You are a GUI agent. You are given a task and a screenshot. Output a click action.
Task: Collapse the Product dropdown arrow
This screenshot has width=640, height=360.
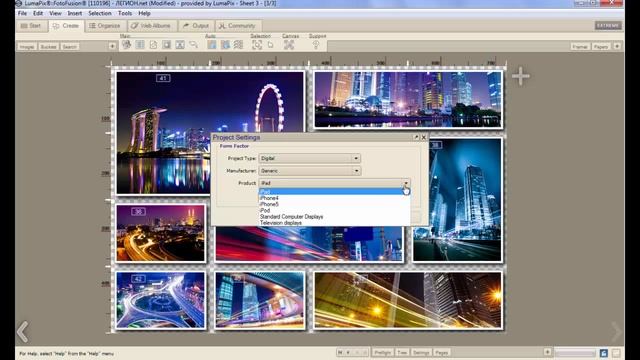coord(406,183)
